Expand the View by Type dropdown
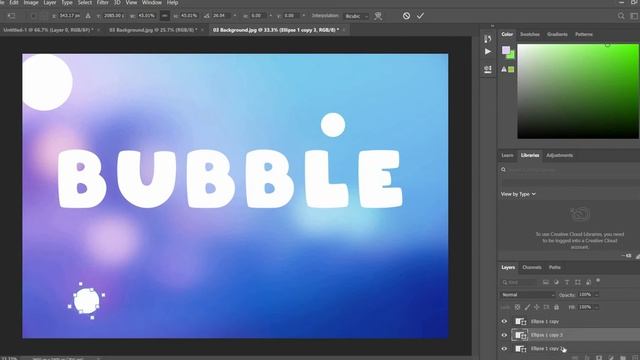 518,194
